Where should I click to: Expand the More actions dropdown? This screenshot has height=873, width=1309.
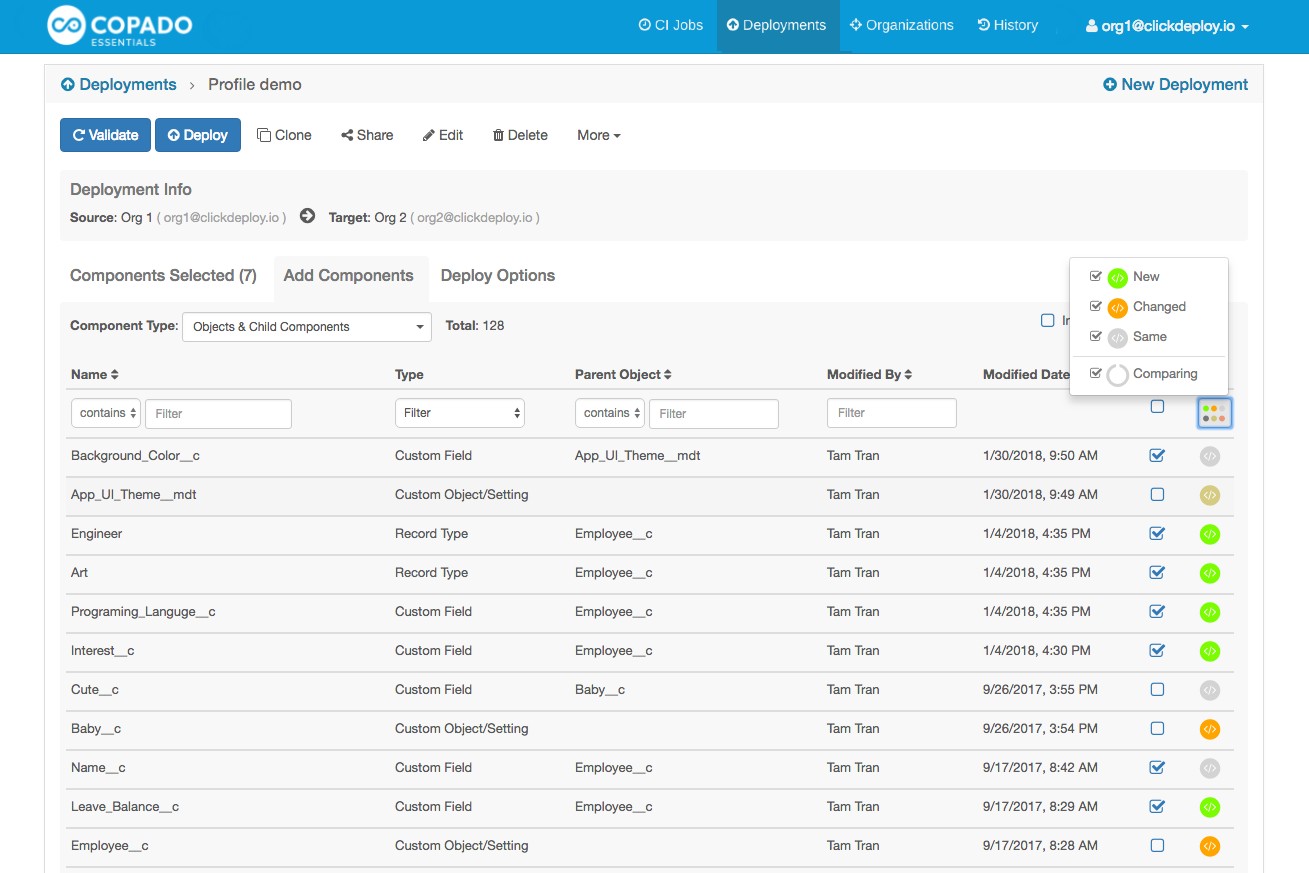point(598,135)
